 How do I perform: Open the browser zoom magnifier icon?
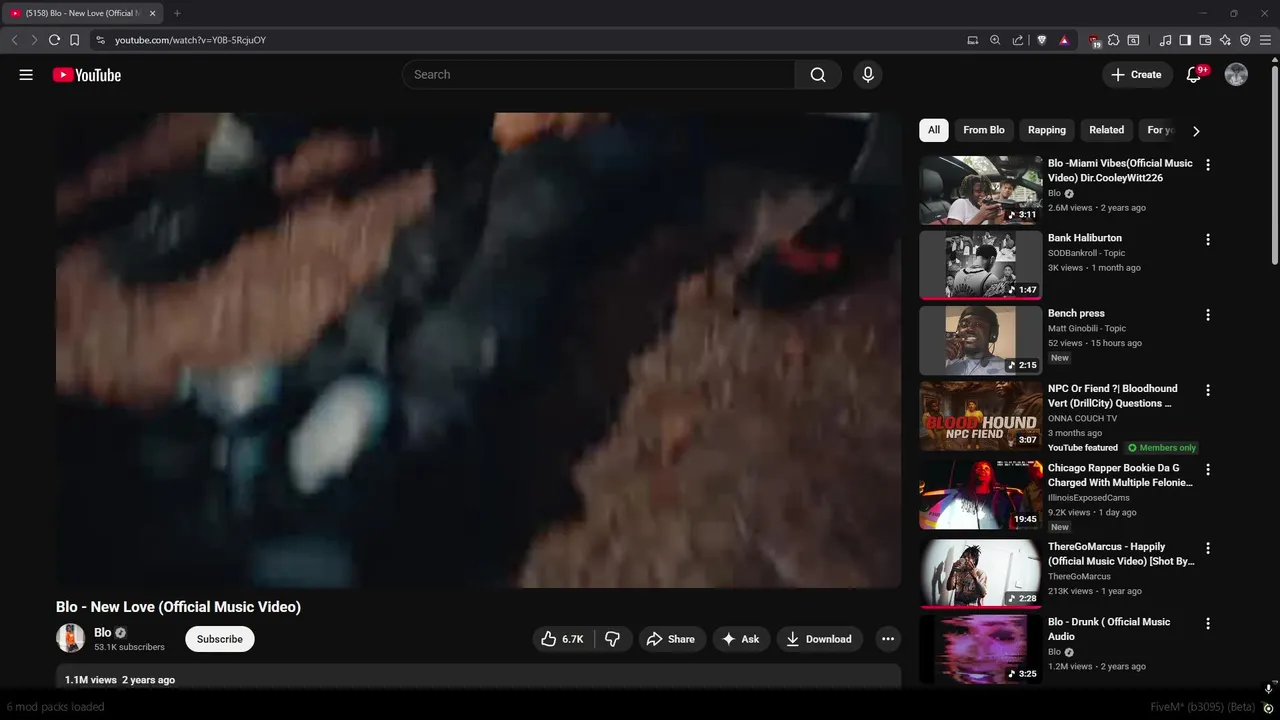click(x=995, y=40)
